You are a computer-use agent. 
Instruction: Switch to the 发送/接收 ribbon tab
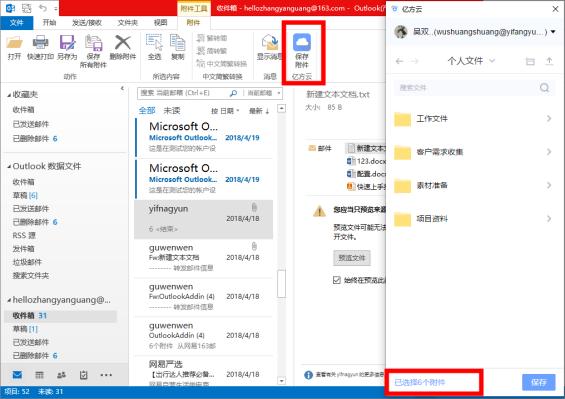tap(87, 23)
